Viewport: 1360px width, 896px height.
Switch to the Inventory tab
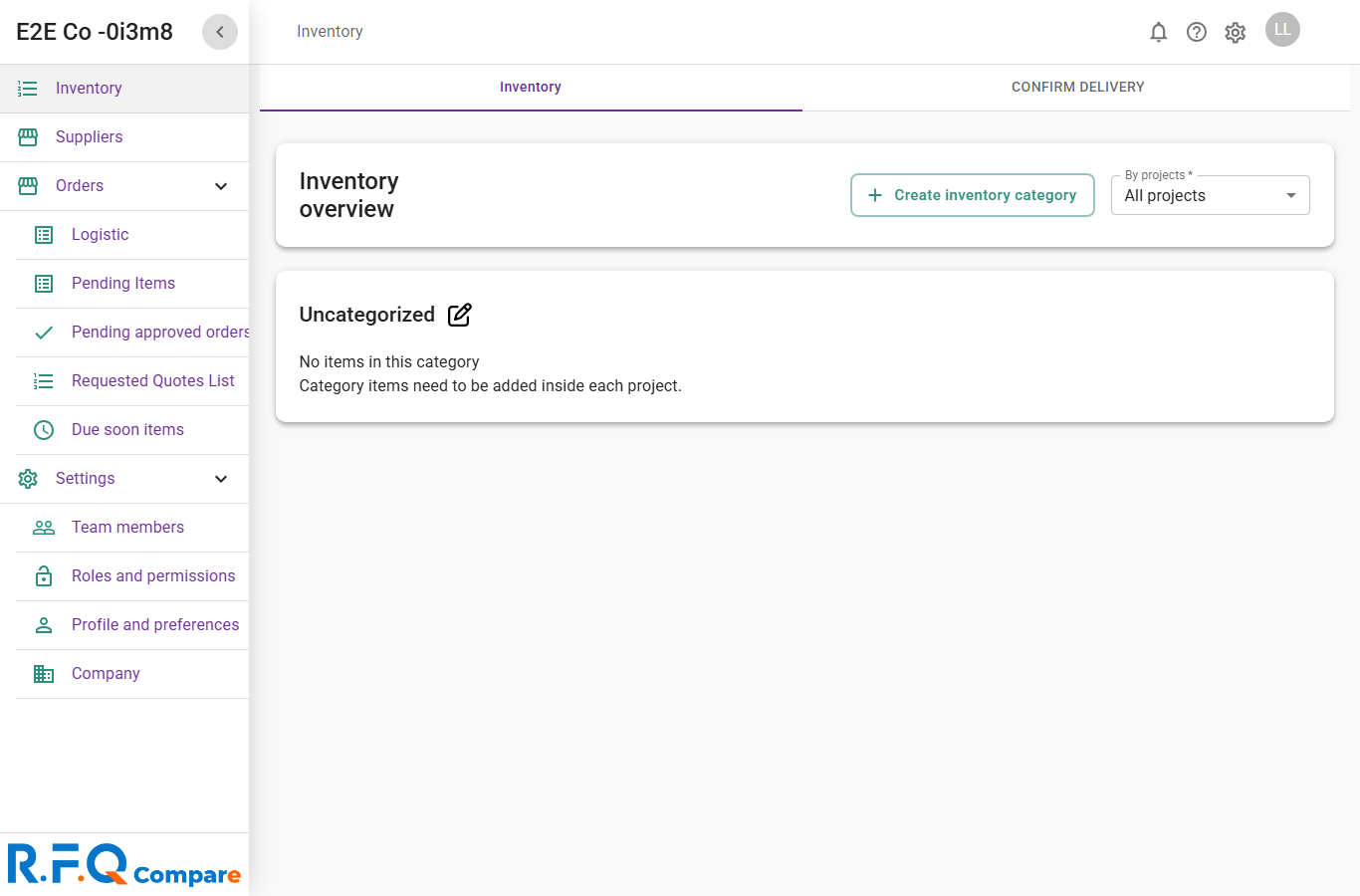(531, 88)
